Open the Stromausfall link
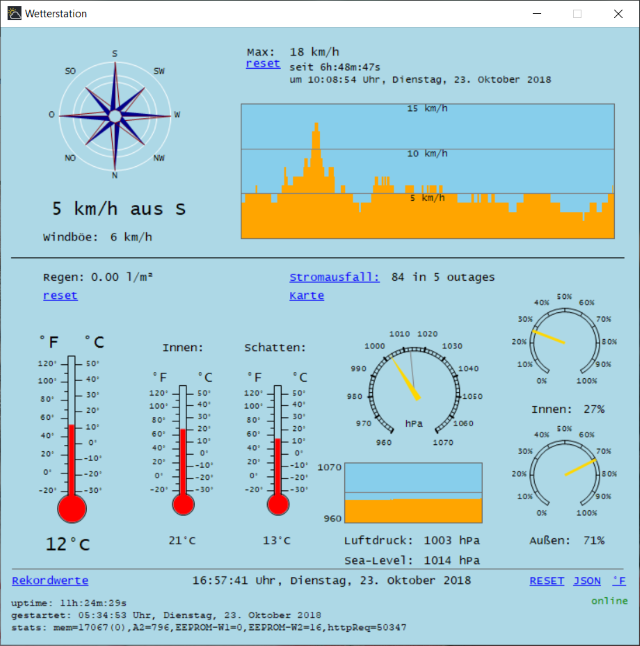Image resolution: width=640 pixels, height=646 pixels. click(334, 277)
